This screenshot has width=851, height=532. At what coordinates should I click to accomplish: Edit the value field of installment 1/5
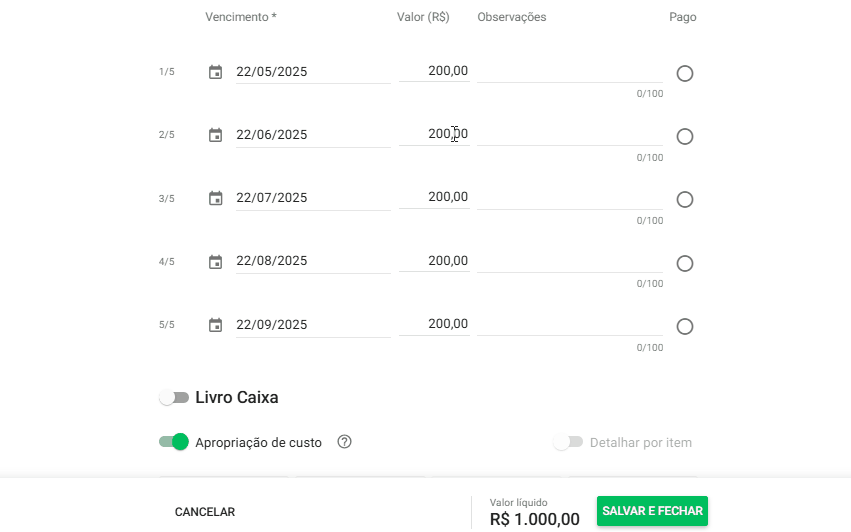click(434, 71)
